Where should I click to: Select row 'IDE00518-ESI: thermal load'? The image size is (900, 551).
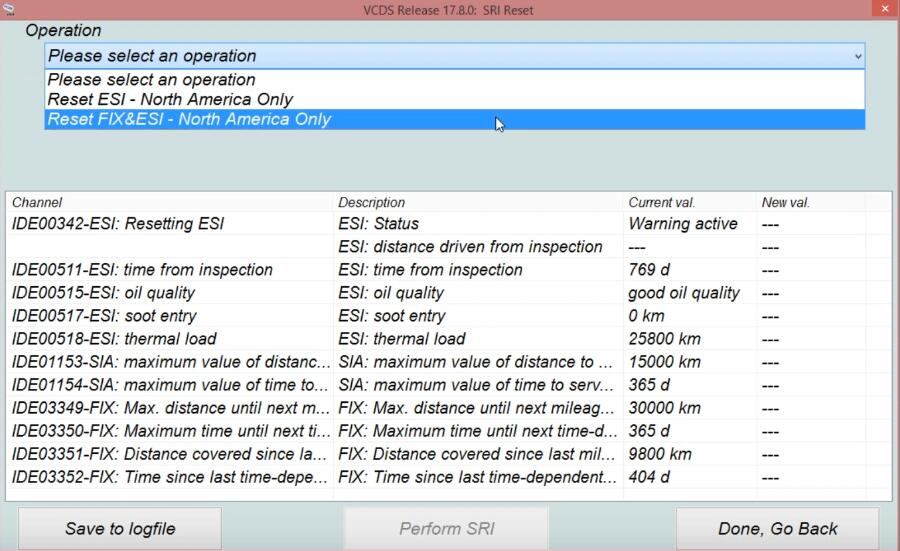point(449,339)
